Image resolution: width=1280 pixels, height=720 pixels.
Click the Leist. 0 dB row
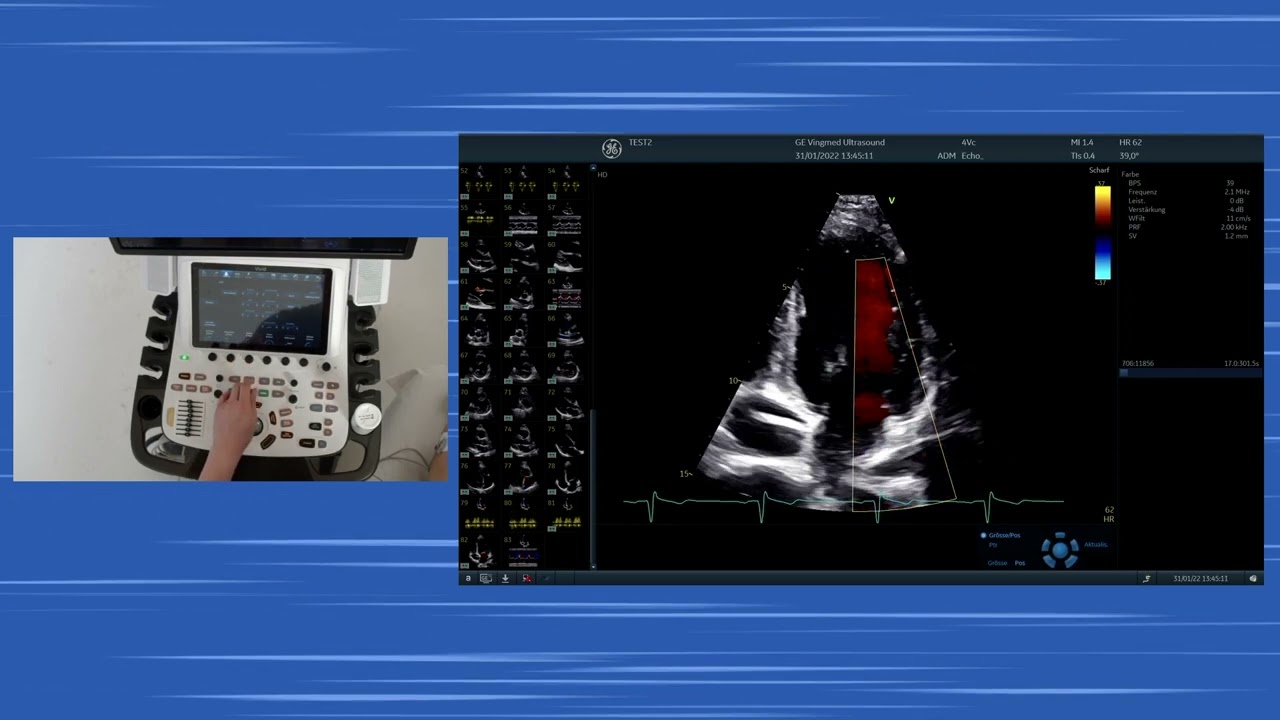coord(1185,201)
